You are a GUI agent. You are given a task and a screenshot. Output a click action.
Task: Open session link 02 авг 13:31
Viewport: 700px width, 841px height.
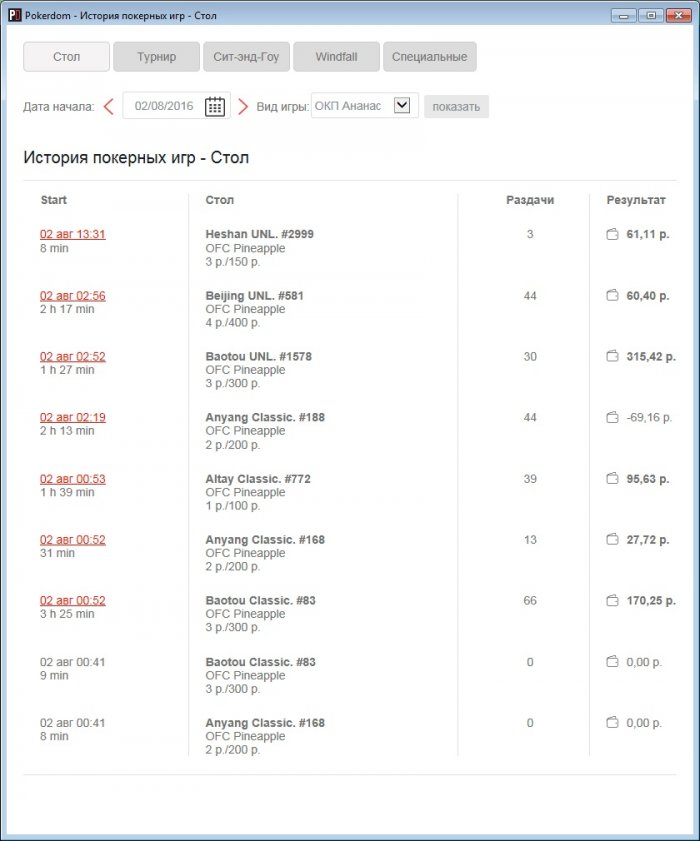coord(72,234)
